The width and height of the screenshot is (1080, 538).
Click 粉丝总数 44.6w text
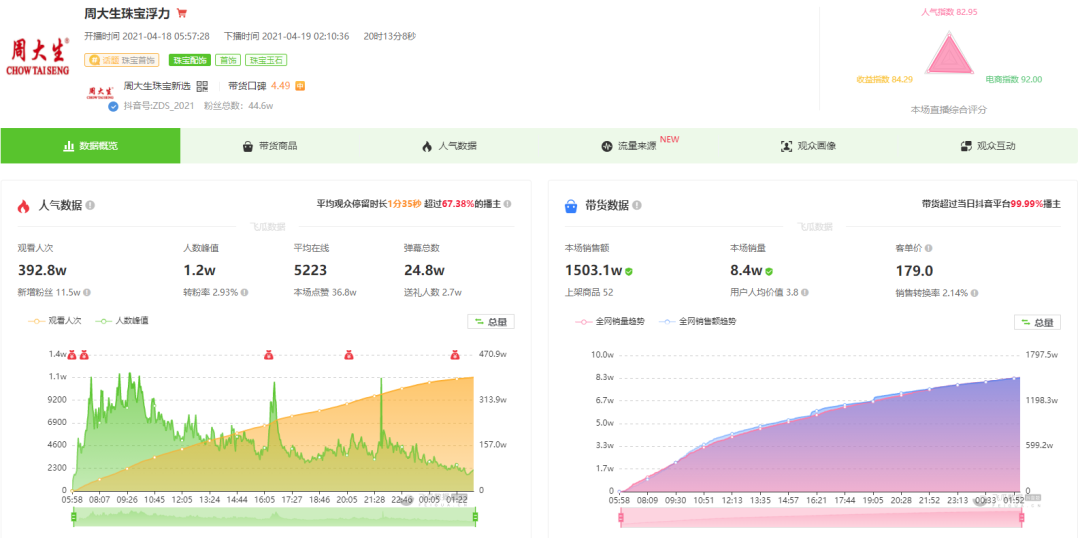tap(238, 106)
